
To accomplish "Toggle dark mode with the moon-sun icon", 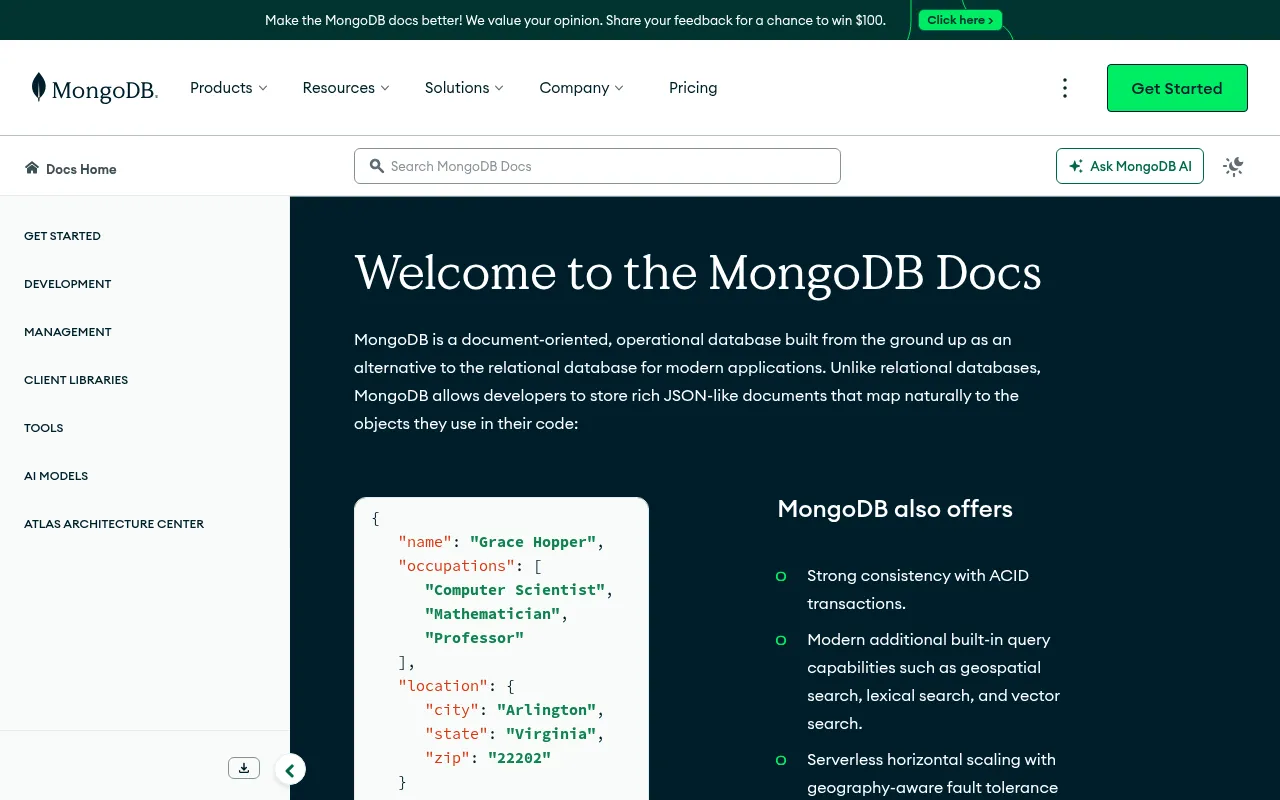I will (1233, 166).
